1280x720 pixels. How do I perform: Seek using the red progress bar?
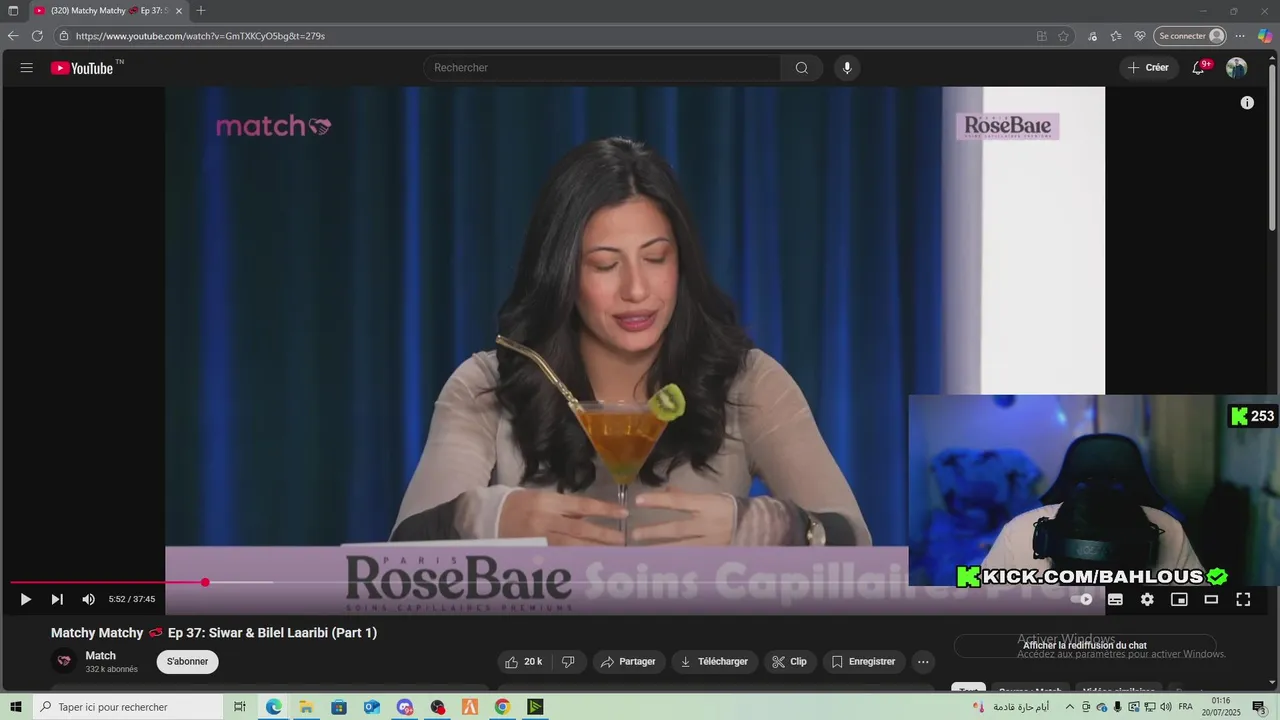pos(108,582)
